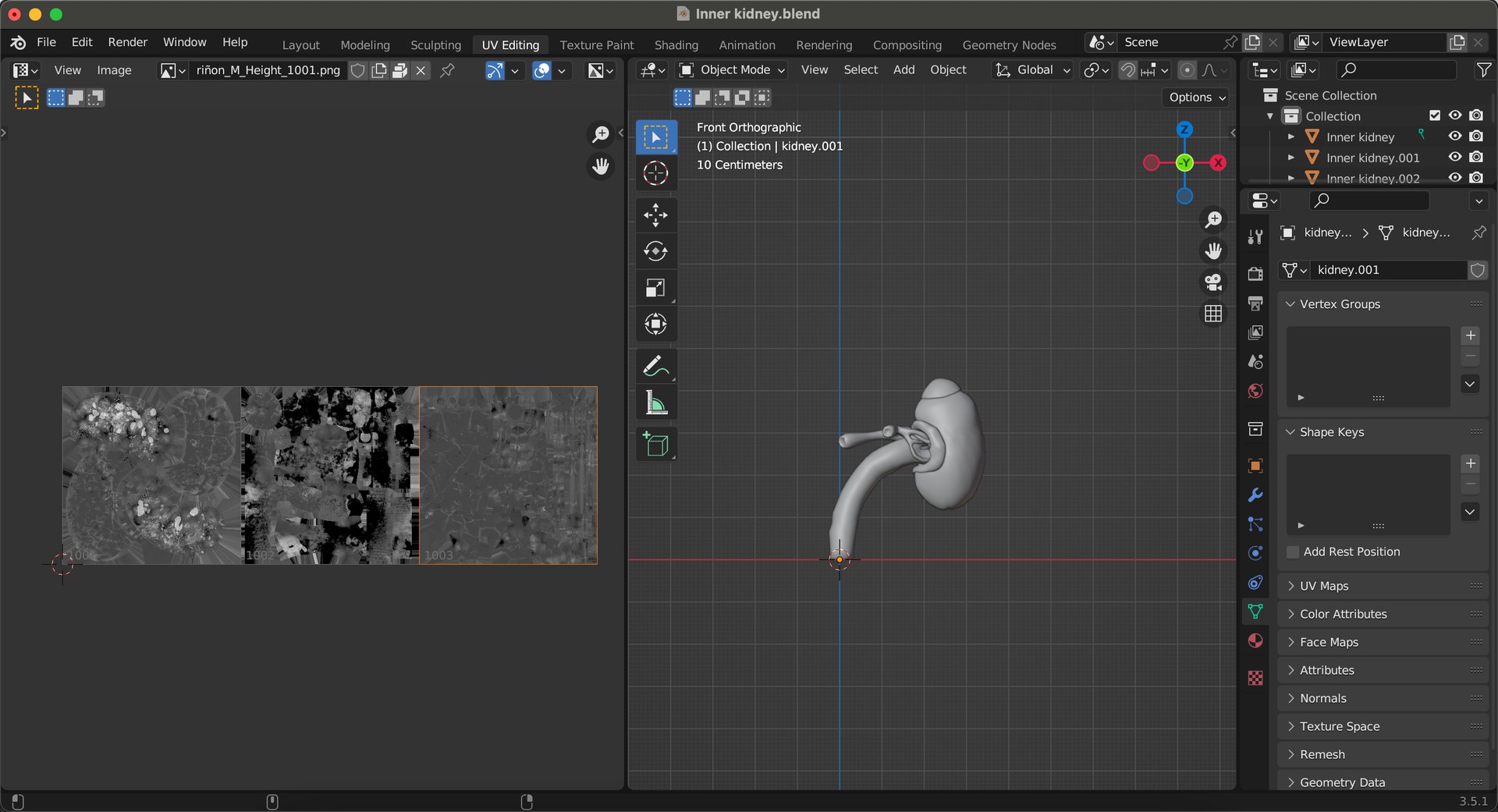The image size is (1498, 812).
Task: Click the kidney.001 mesh name field
Action: [x=1390, y=270]
